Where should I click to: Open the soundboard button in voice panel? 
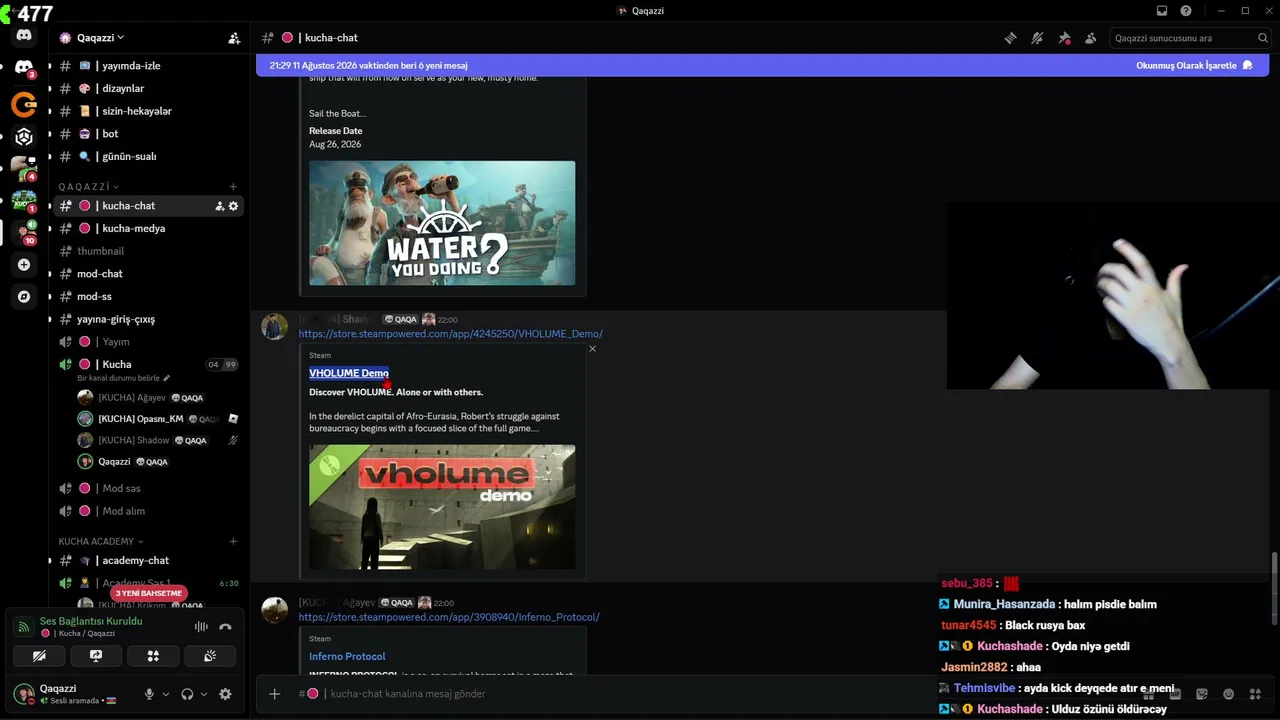(x=210, y=656)
